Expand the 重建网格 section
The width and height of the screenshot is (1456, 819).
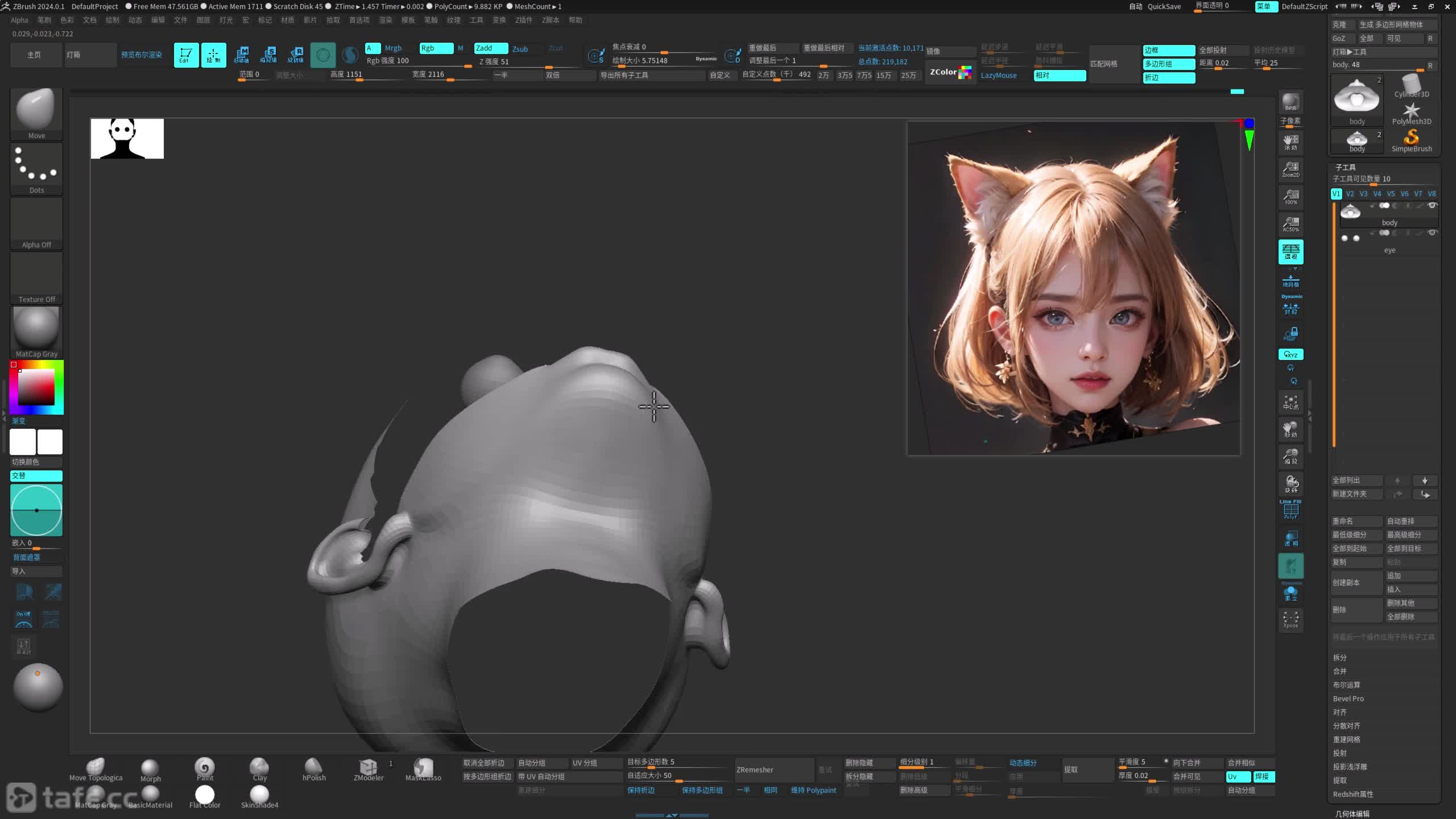coord(1346,739)
